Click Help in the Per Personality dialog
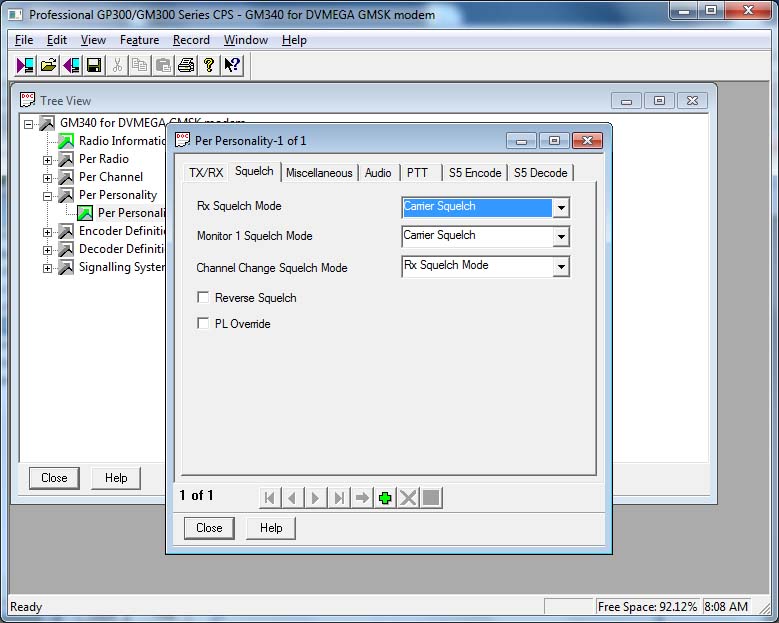The width and height of the screenshot is (779, 623). point(271,528)
